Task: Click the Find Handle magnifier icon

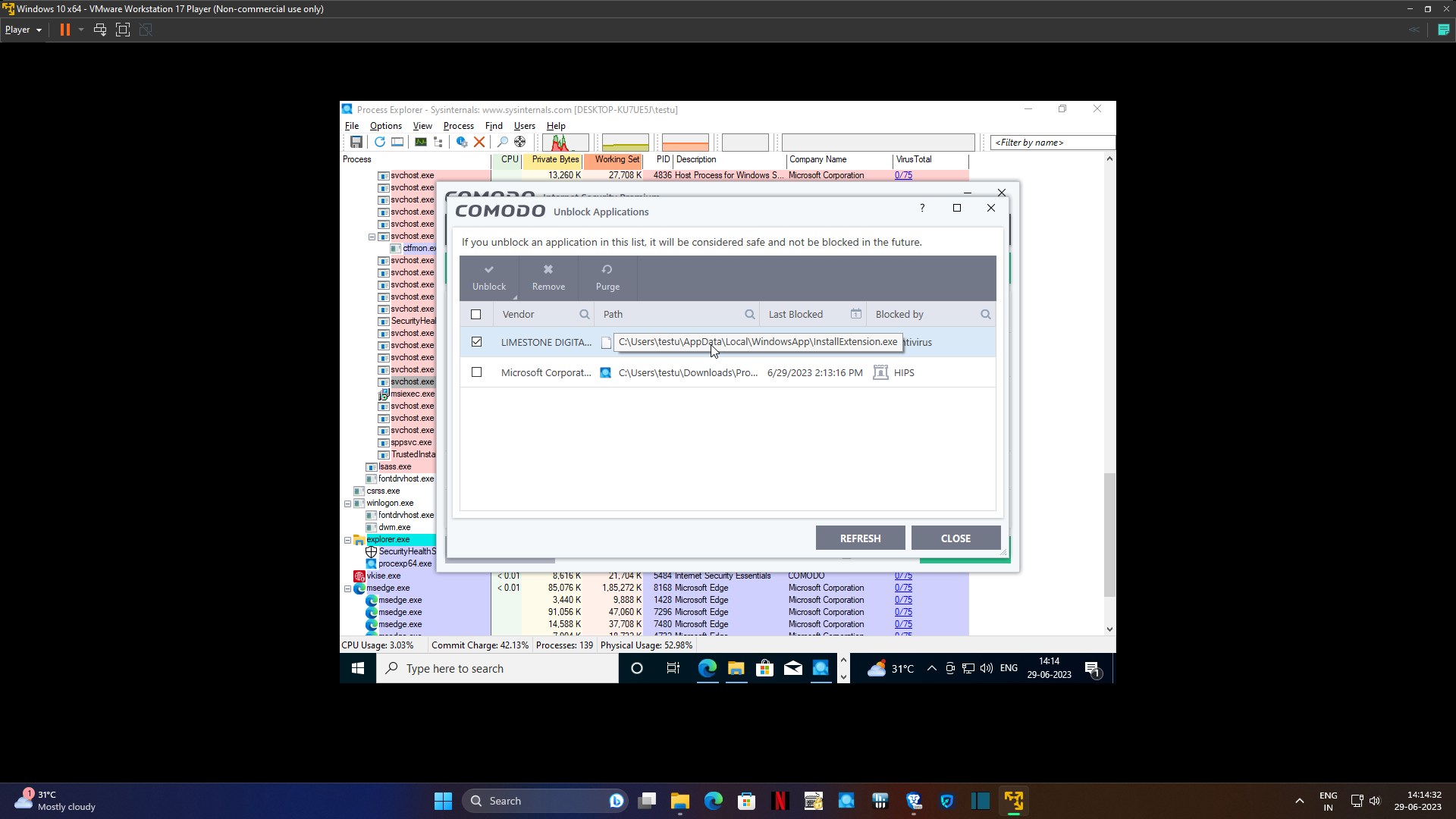Action: (x=502, y=142)
